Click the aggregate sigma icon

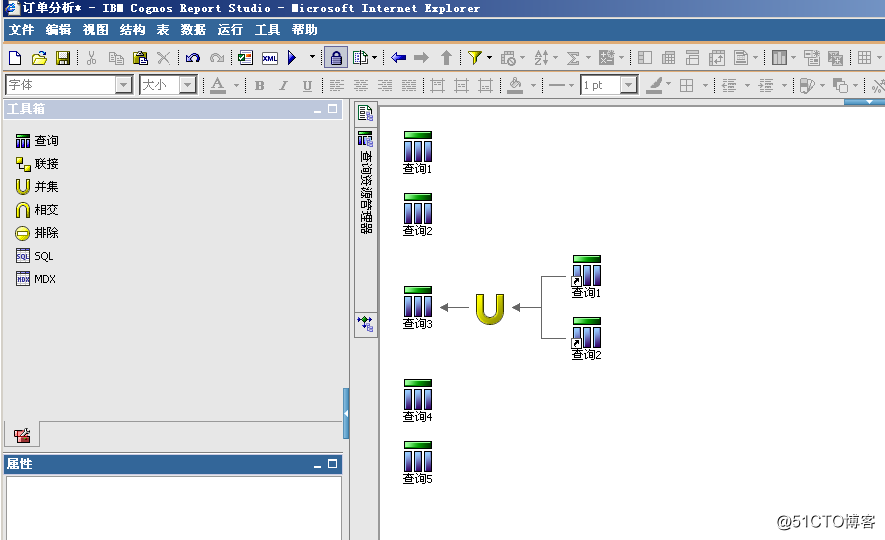[x=573, y=58]
